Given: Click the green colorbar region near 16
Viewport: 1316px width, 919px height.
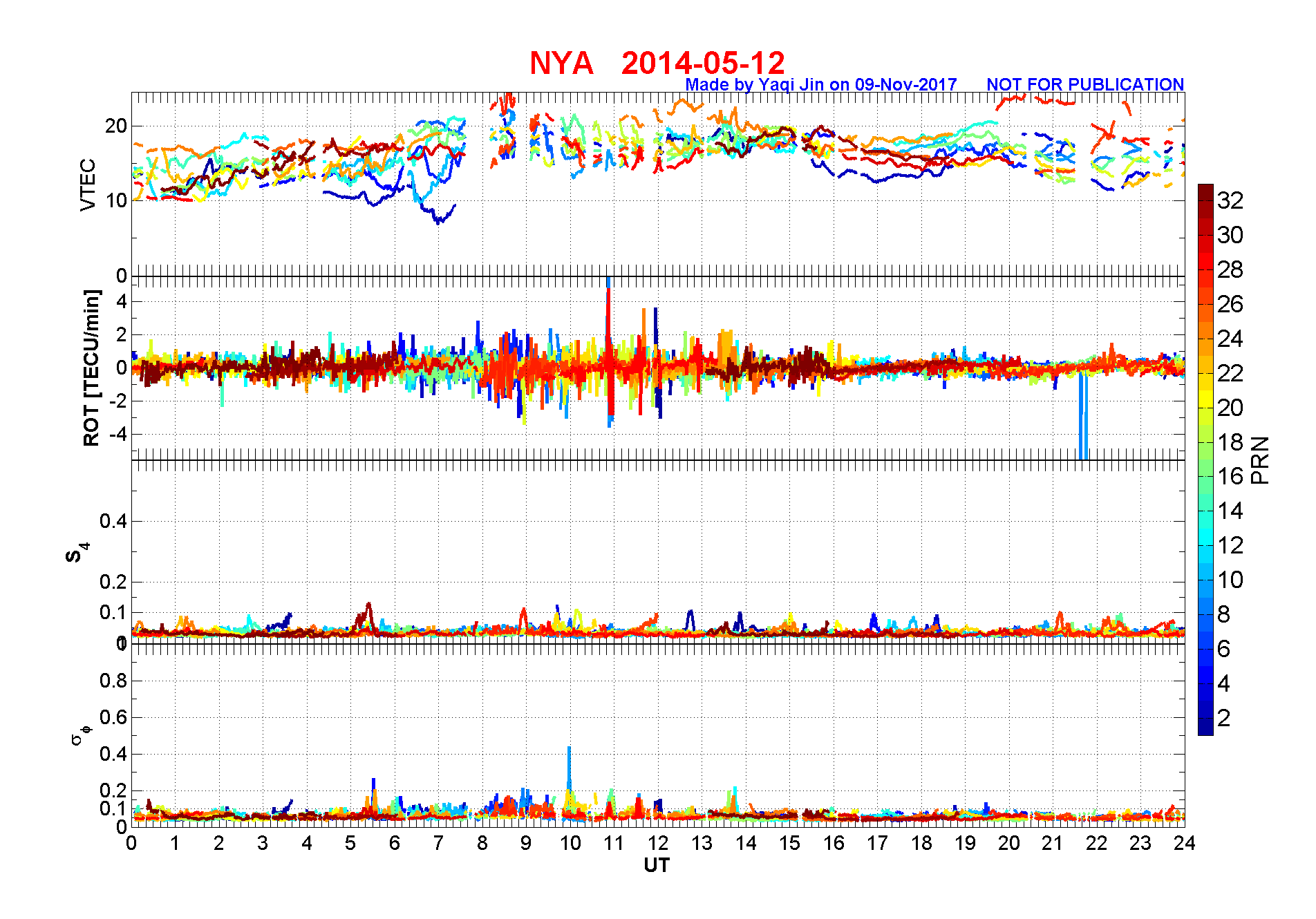Looking at the screenshot, I should (1205, 476).
